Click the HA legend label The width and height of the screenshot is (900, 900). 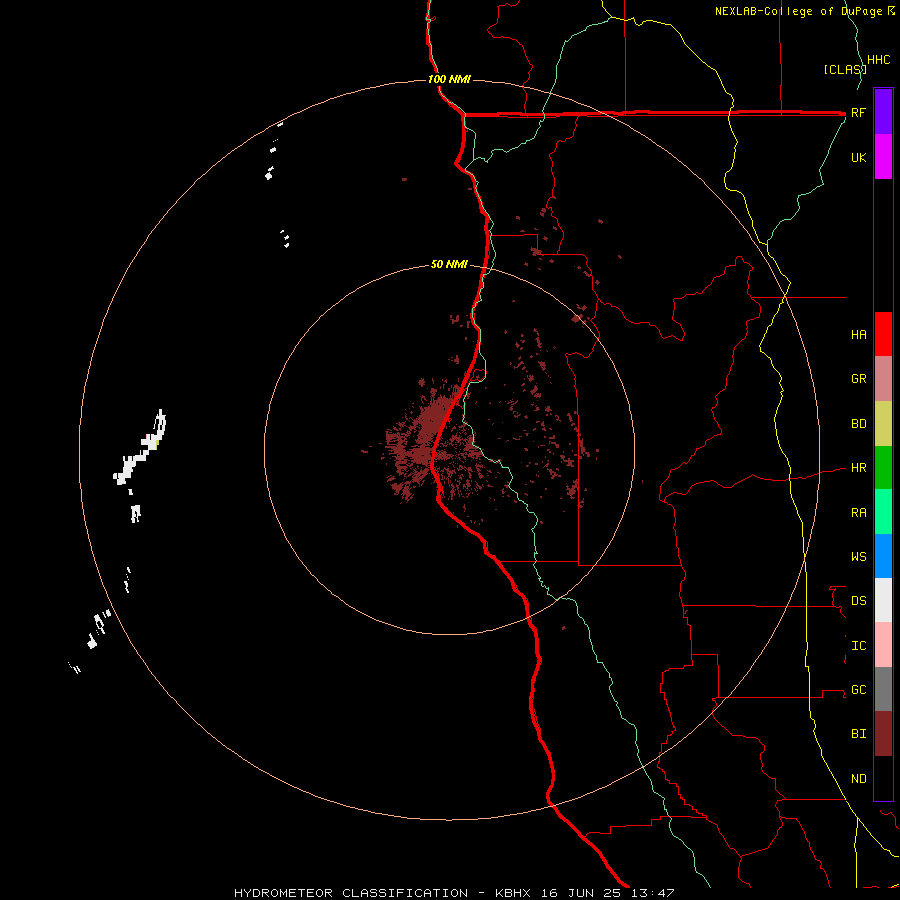(858, 334)
